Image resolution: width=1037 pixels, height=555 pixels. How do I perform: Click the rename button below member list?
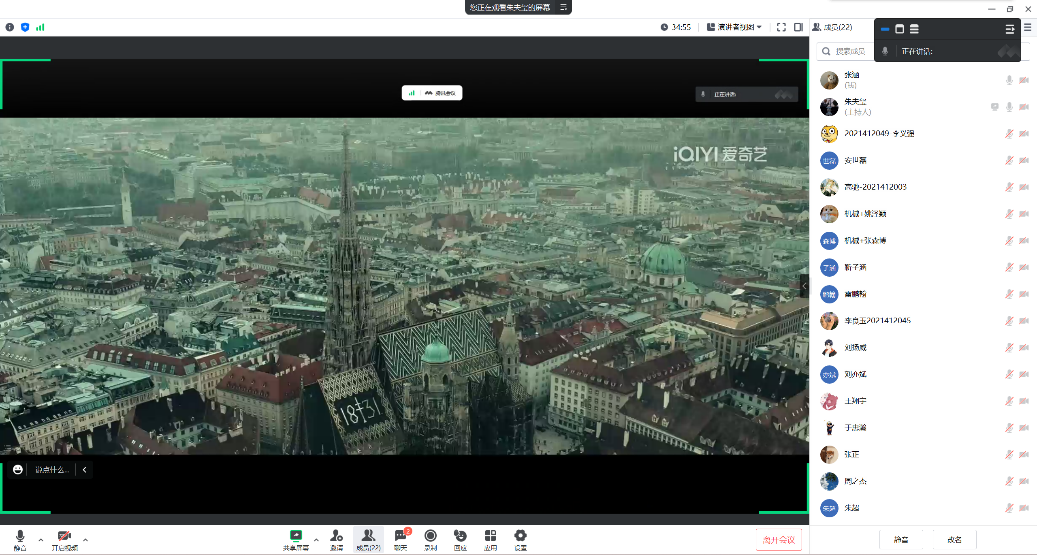(x=954, y=540)
